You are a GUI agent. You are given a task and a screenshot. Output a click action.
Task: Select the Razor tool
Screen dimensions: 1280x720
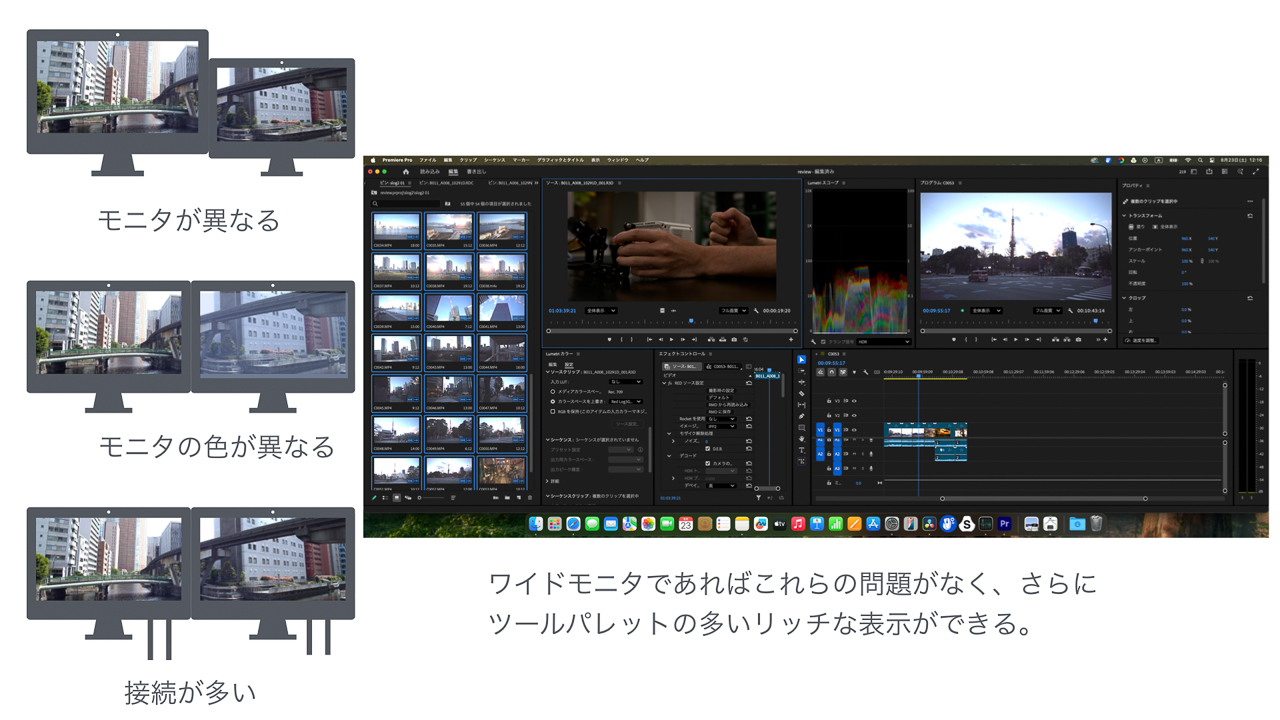(x=801, y=393)
